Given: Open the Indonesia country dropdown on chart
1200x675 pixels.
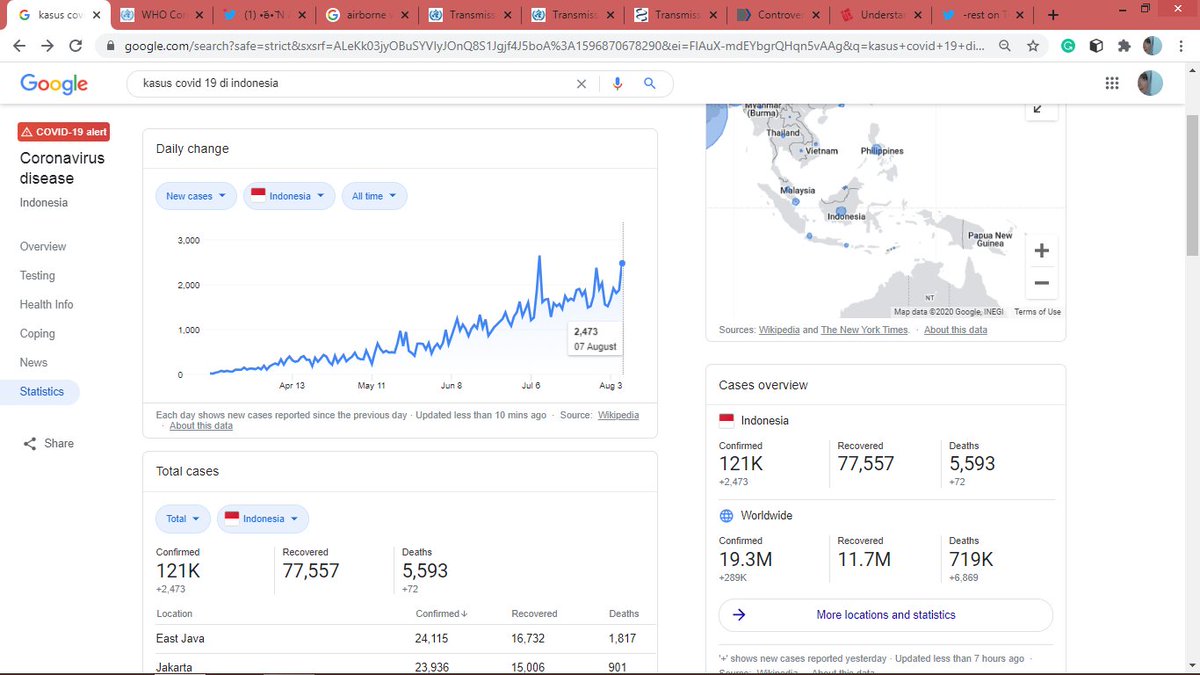Looking at the screenshot, I should pyautogui.click(x=289, y=196).
